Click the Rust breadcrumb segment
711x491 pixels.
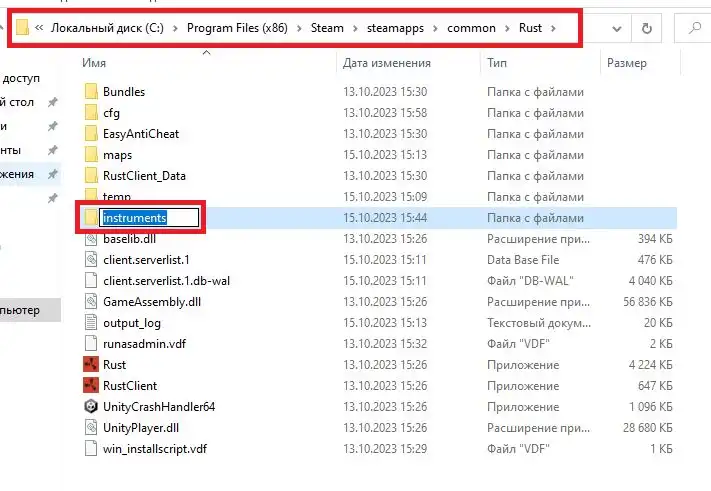point(530,28)
